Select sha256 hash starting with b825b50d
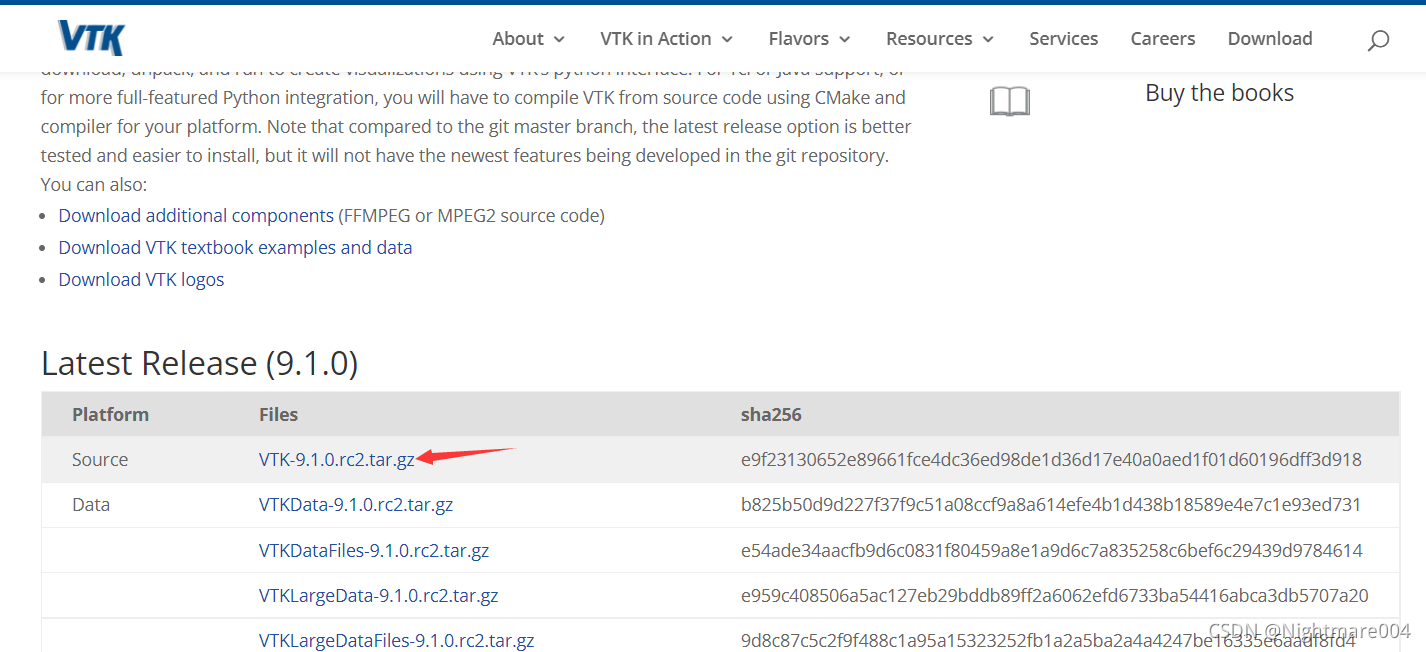The image size is (1426, 652). (1051, 505)
